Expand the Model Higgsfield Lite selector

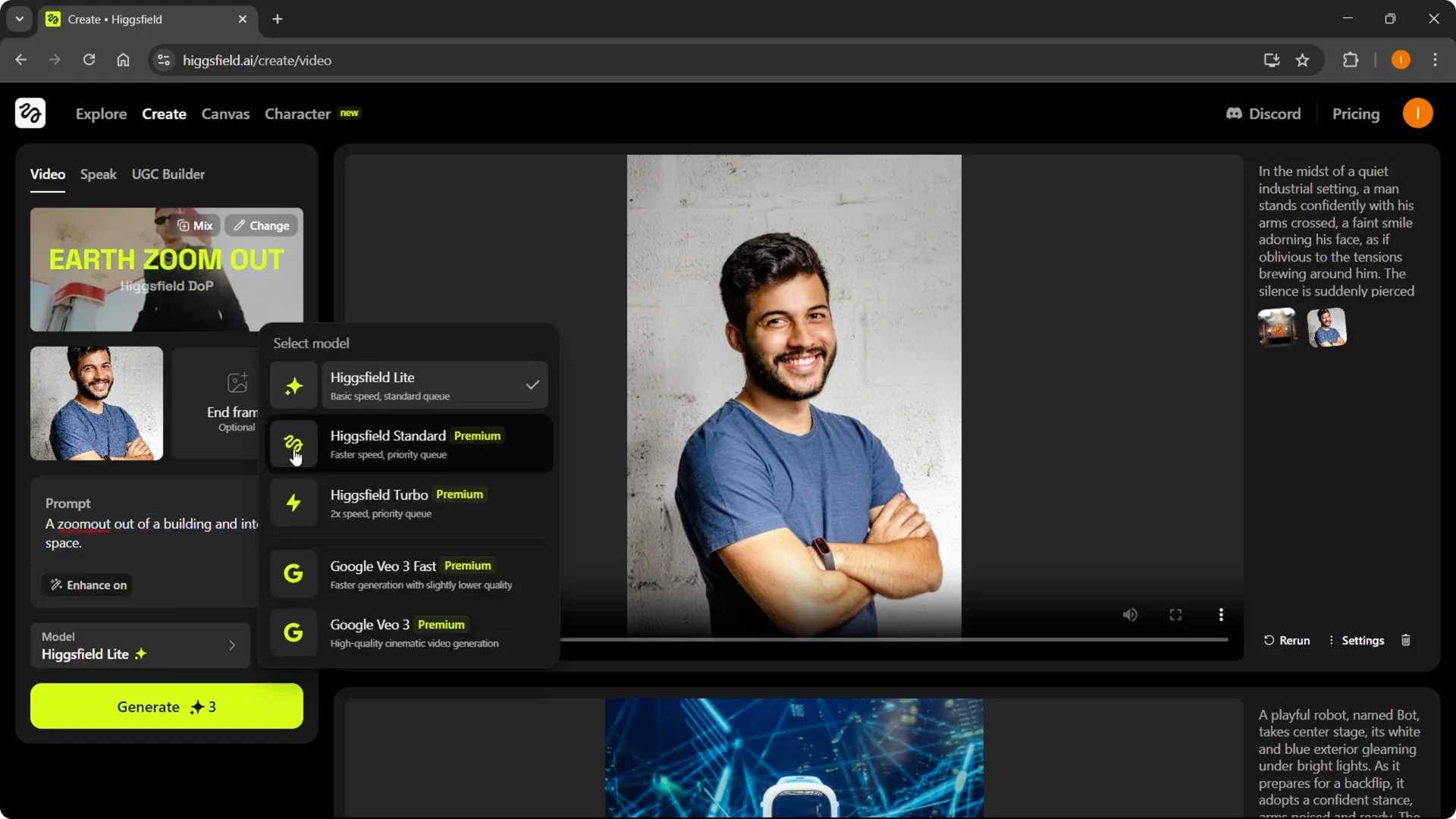point(140,646)
